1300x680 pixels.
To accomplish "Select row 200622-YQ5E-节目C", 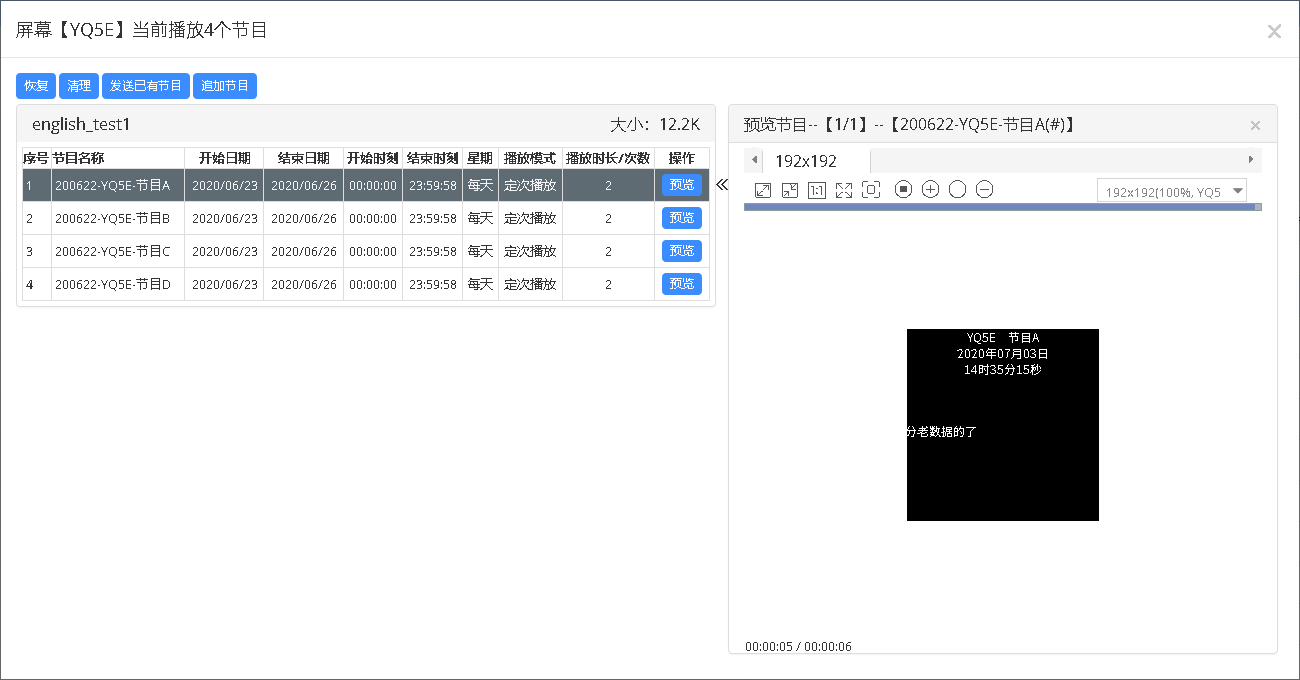I will click(x=366, y=251).
